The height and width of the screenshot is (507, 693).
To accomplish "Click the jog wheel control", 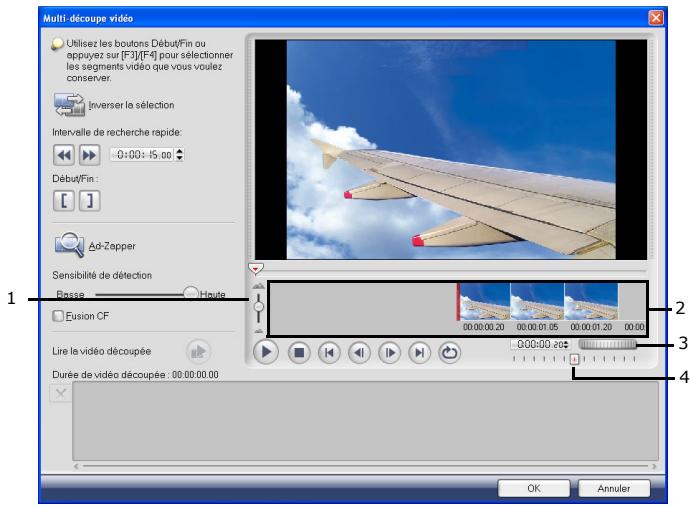I will click(608, 344).
